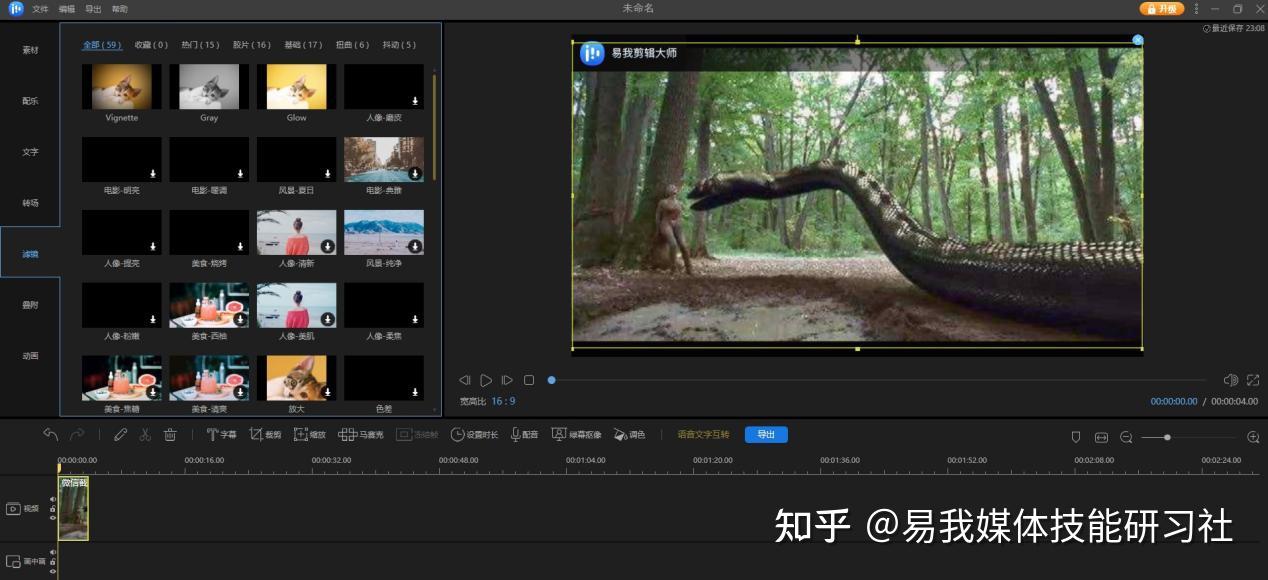
Task: Fit timeline to window width
Action: [x=1101, y=437]
